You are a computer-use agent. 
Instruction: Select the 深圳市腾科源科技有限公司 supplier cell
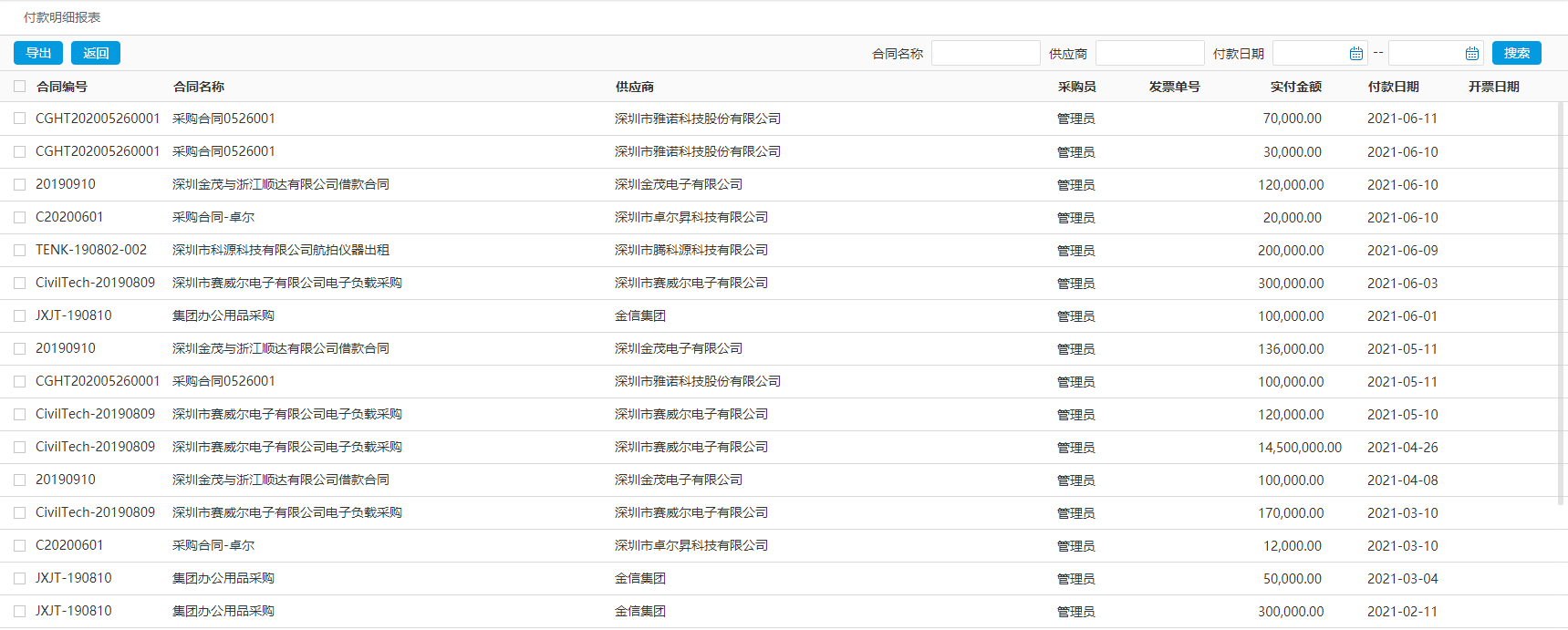tap(691, 250)
